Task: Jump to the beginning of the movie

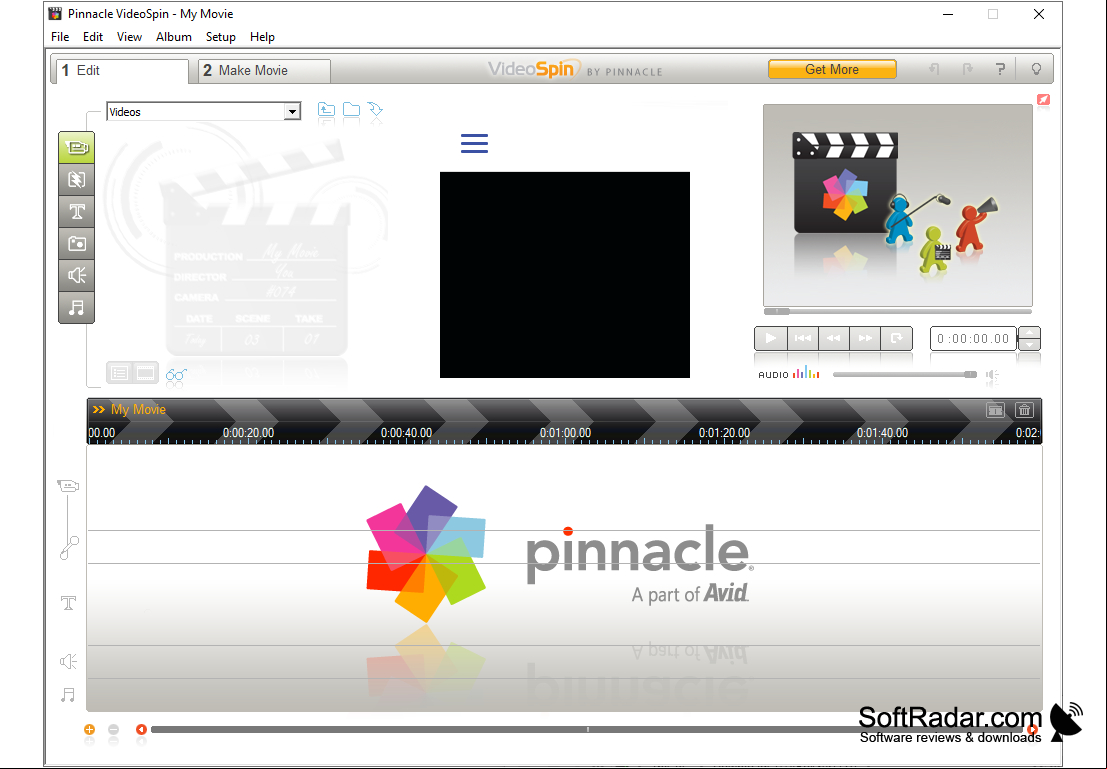Action: (803, 338)
